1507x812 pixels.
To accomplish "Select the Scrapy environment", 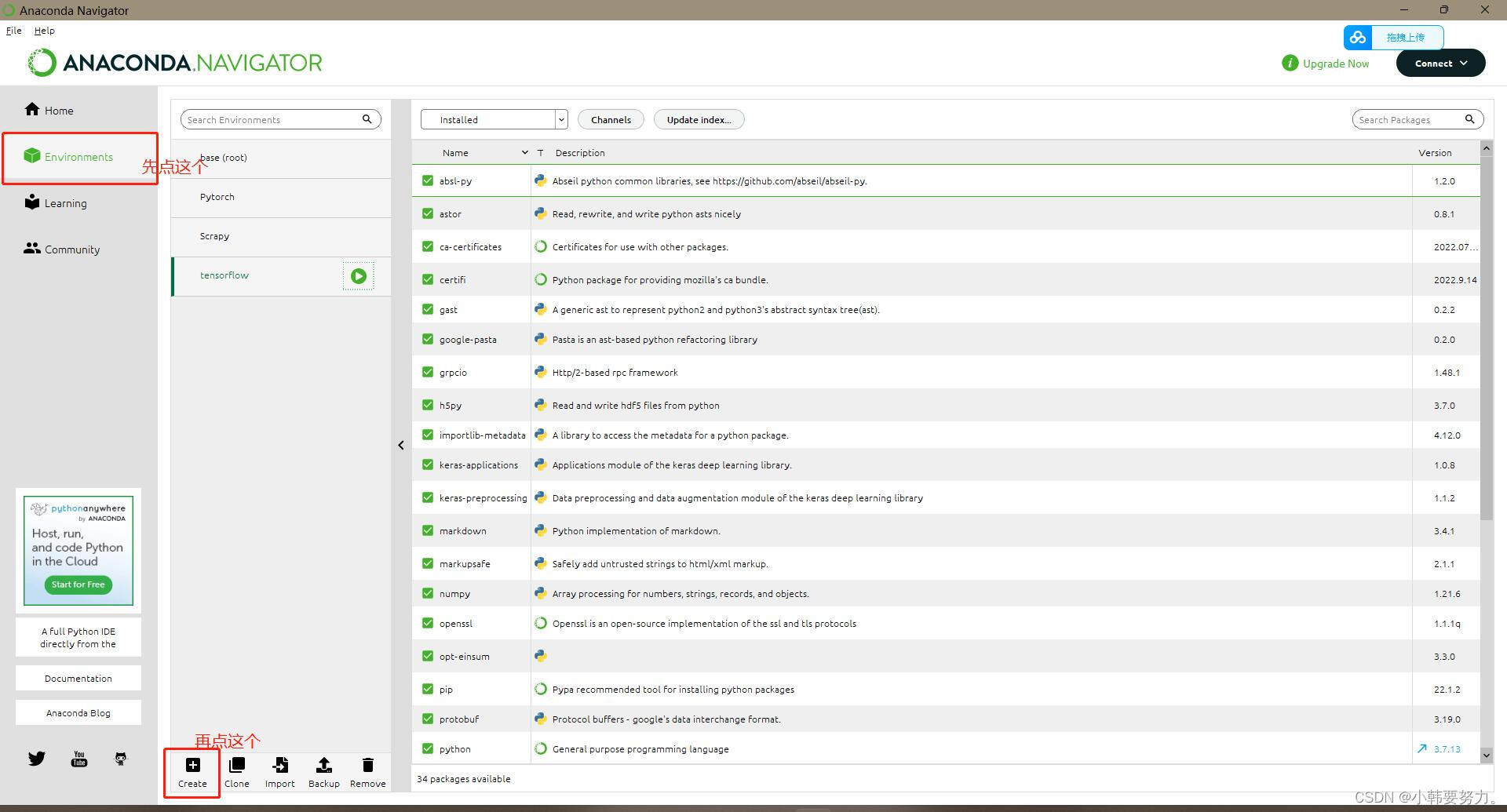I will [x=281, y=236].
